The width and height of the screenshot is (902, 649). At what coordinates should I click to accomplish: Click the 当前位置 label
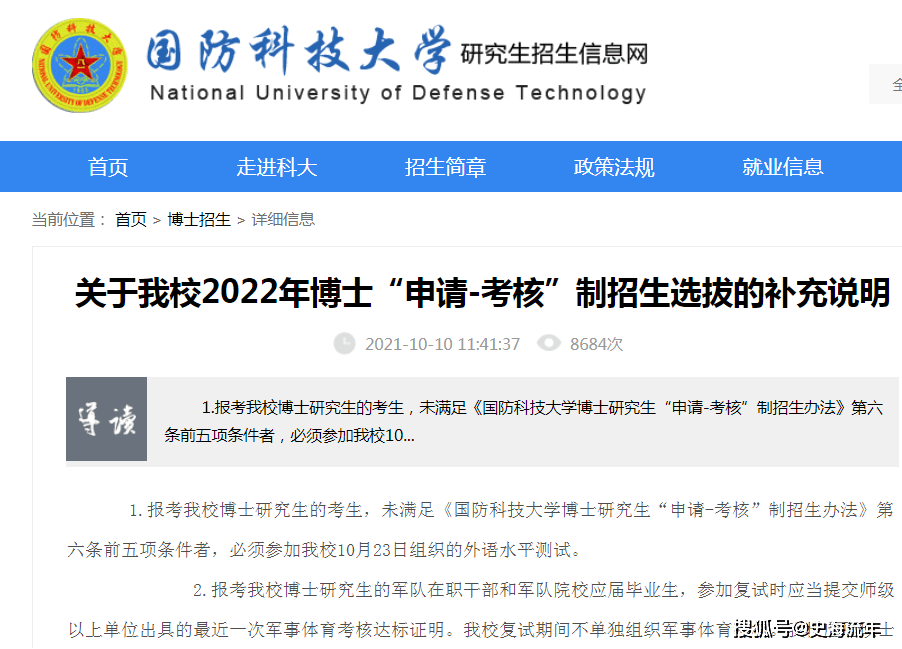pos(69,219)
